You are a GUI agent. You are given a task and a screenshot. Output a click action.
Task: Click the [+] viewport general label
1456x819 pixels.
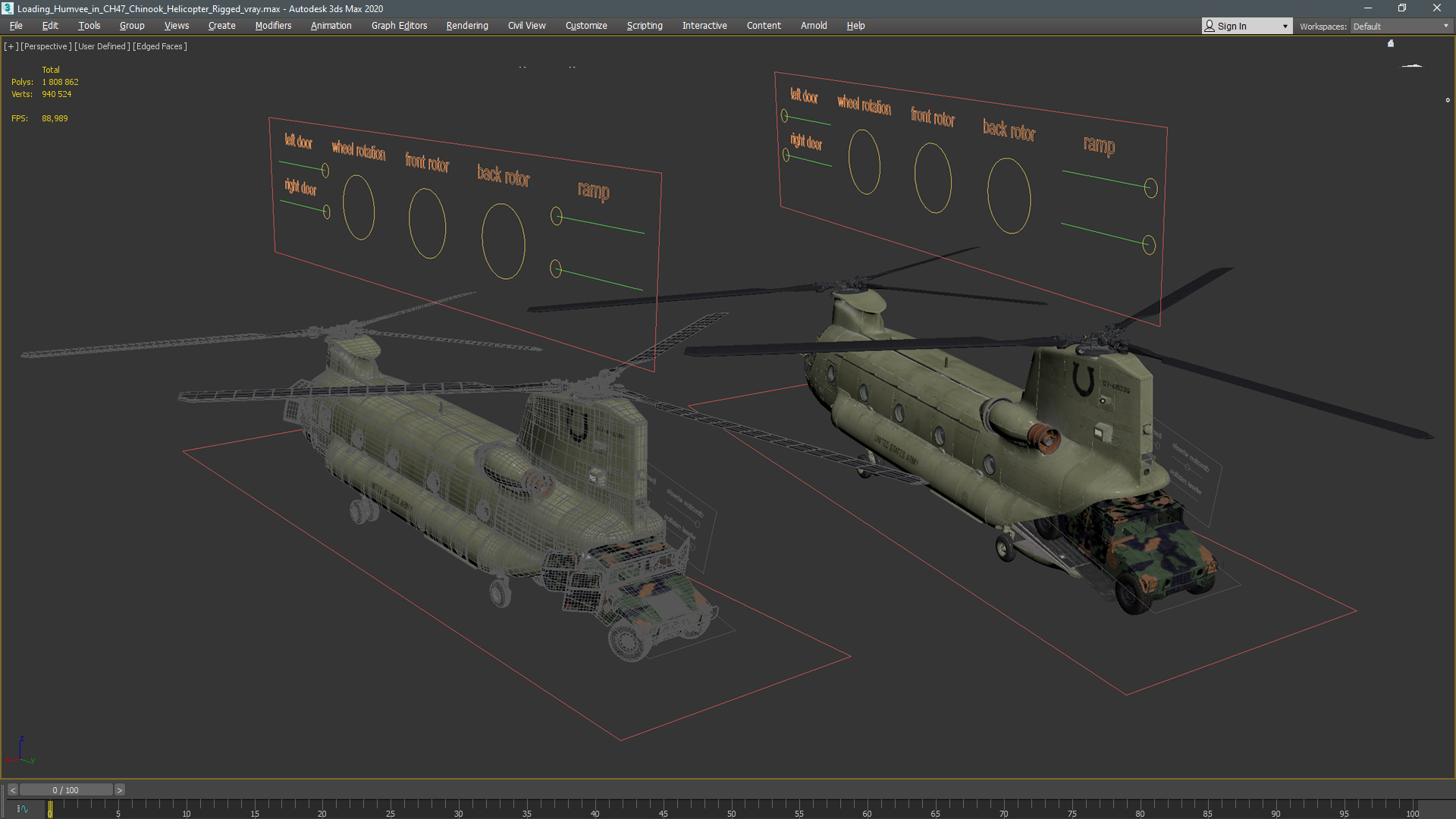pos(11,46)
